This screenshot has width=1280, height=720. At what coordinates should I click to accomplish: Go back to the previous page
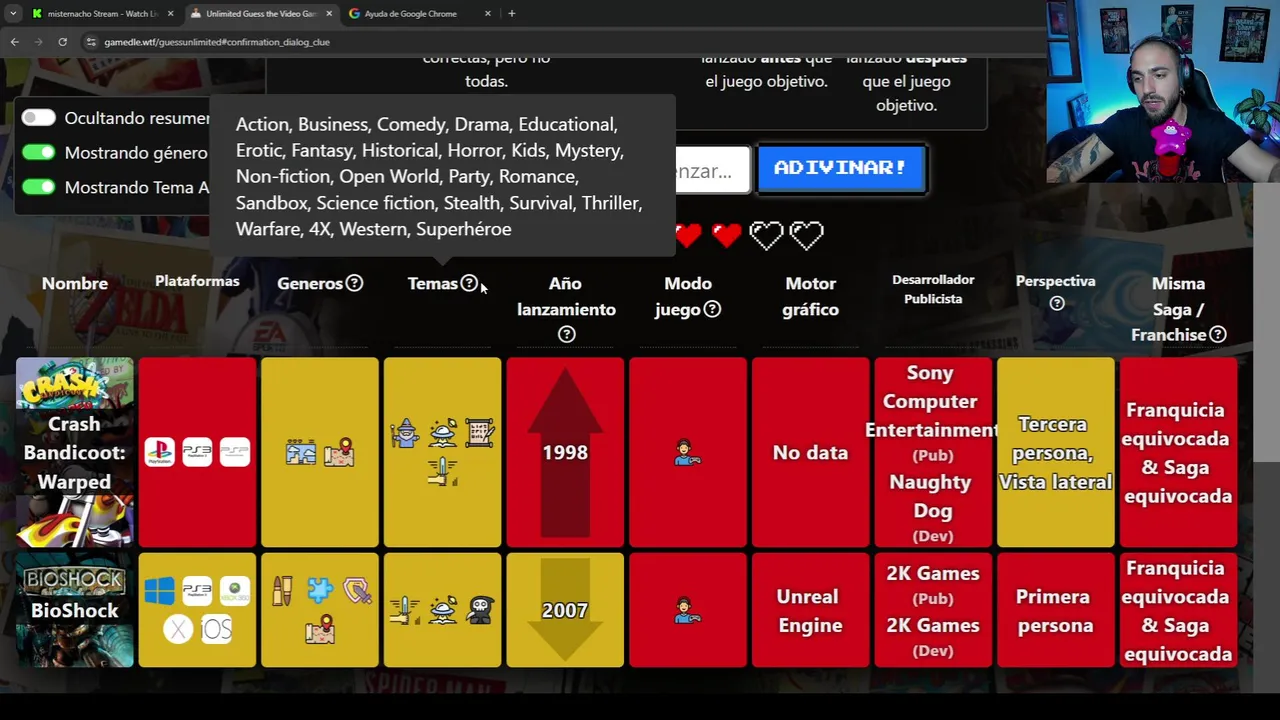point(14,42)
